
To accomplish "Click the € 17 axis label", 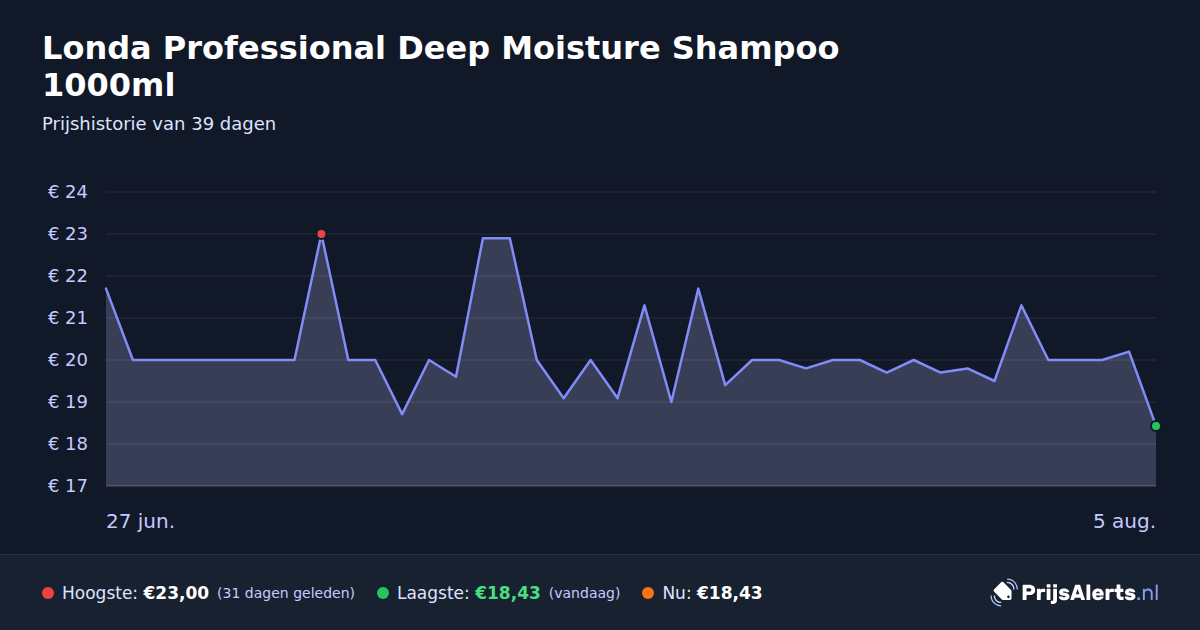I will point(68,486).
